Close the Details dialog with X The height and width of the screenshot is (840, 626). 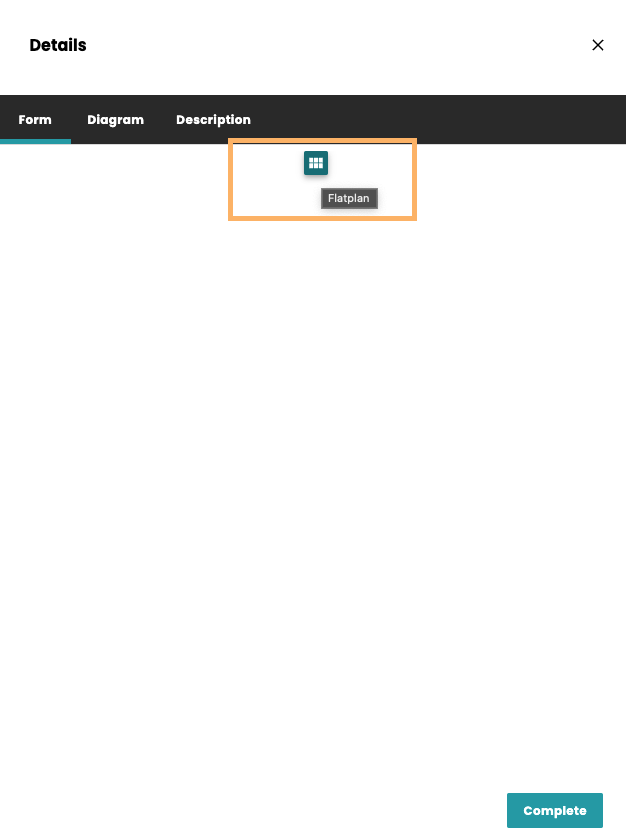(x=598, y=45)
